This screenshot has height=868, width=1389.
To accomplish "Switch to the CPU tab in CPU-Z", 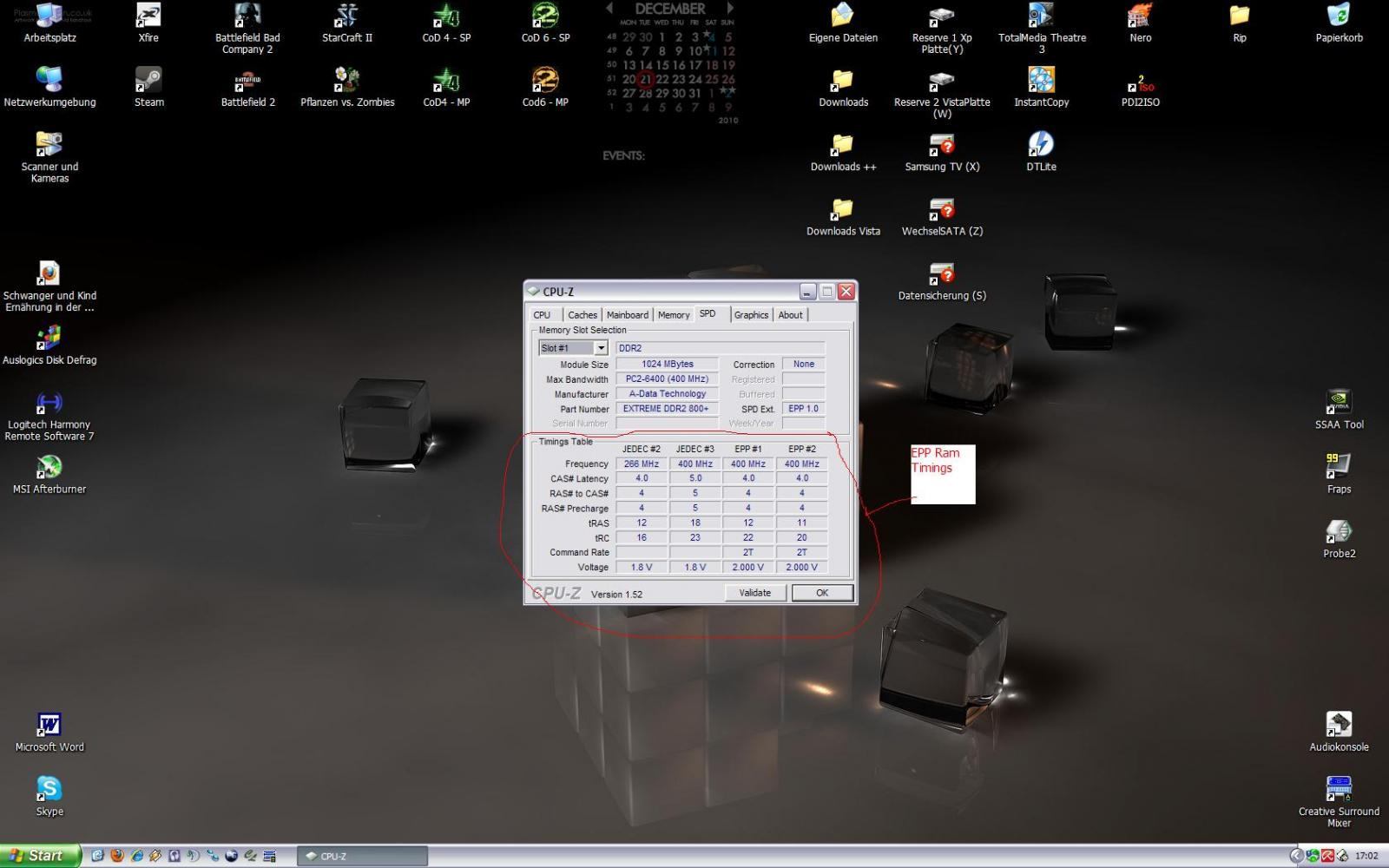I will coord(543,315).
